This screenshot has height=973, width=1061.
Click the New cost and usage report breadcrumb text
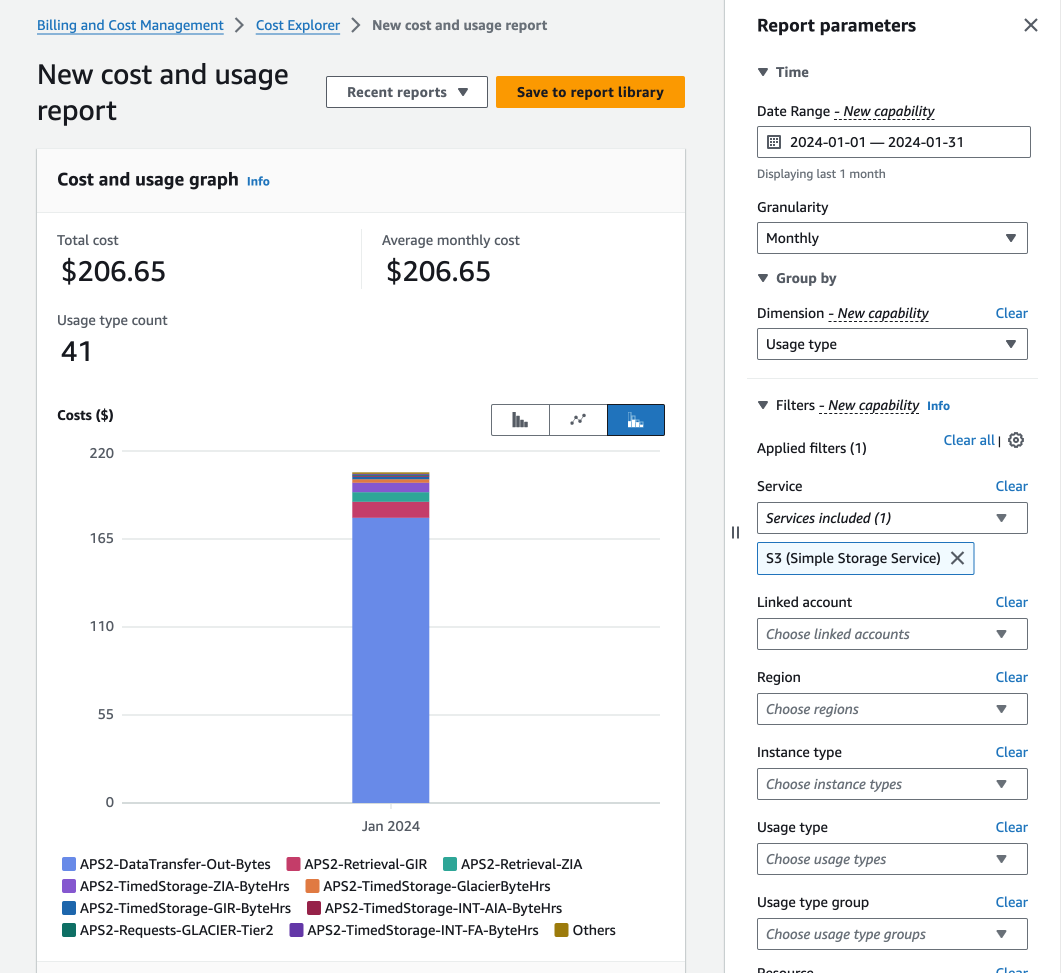click(459, 26)
